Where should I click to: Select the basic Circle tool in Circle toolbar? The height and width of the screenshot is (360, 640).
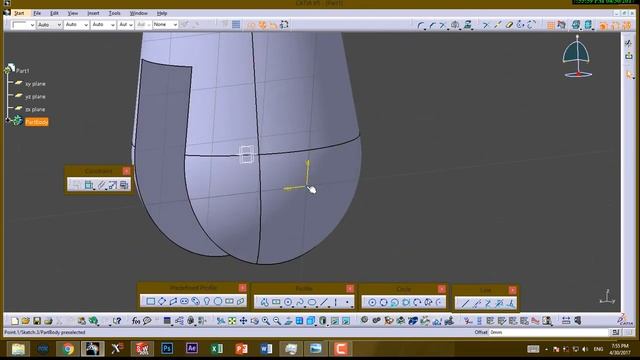click(x=372, y=302)
